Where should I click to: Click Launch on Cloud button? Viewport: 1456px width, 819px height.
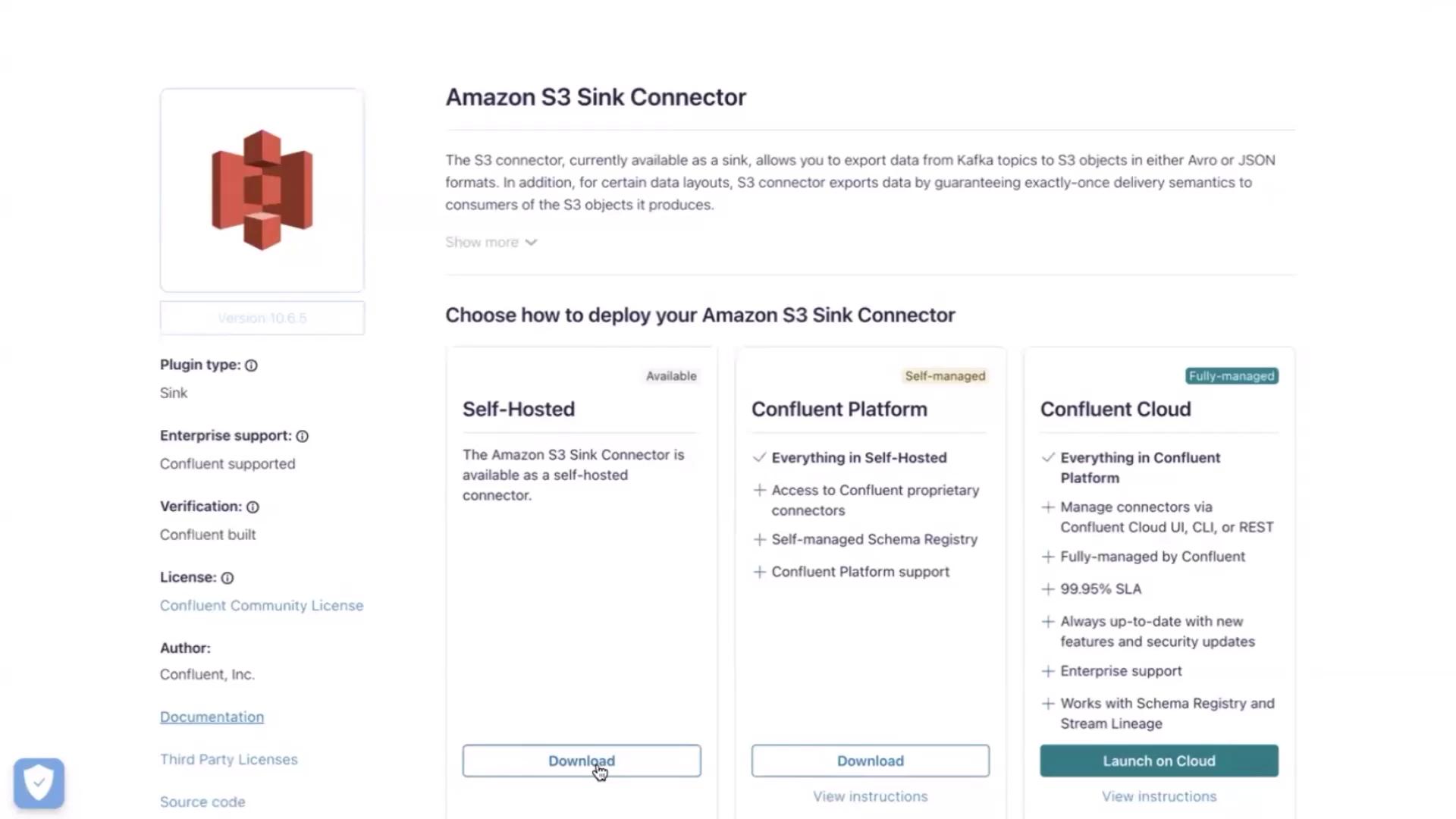[1159, 761]
